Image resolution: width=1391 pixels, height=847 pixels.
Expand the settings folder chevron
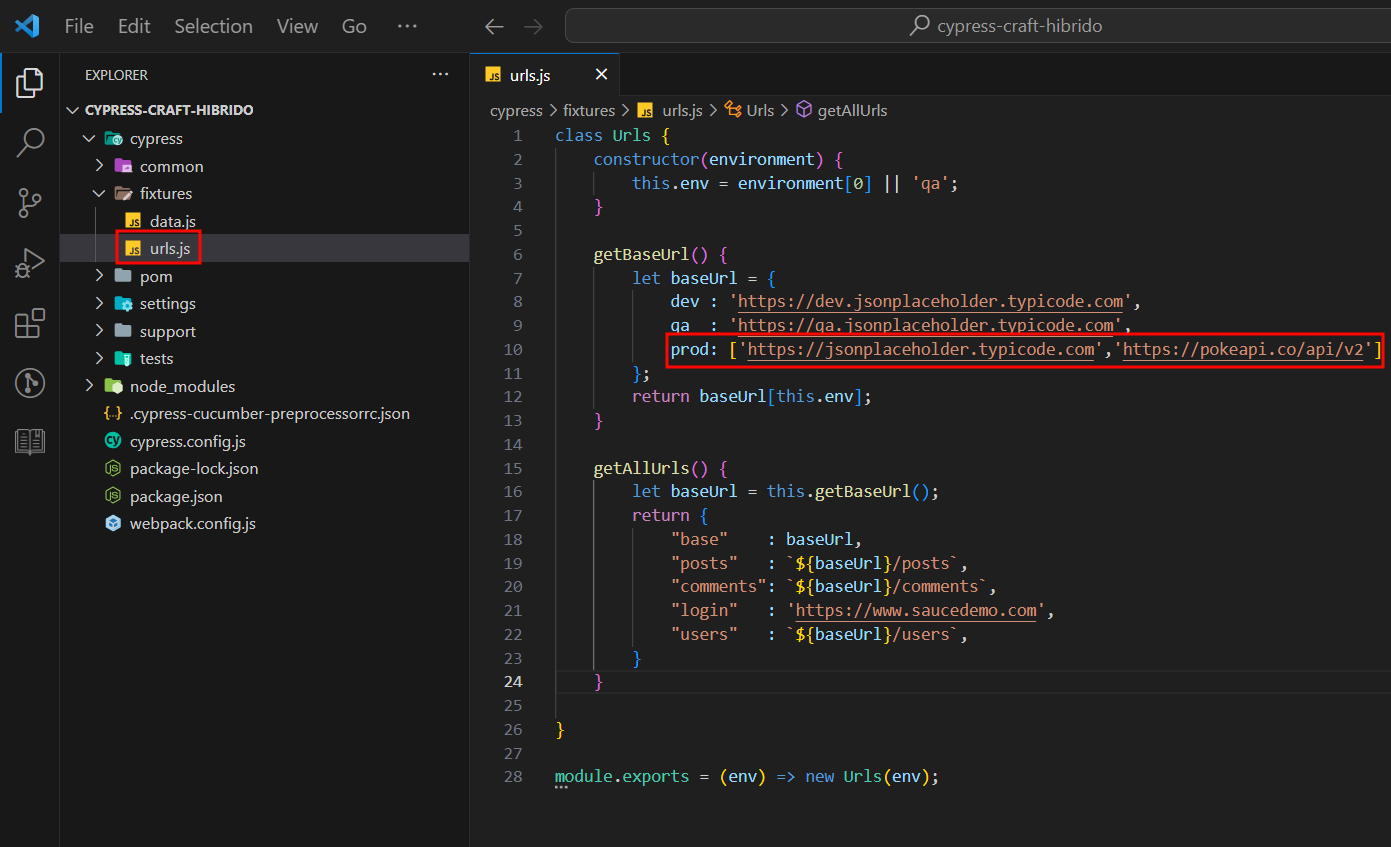(x=99, y=303)
